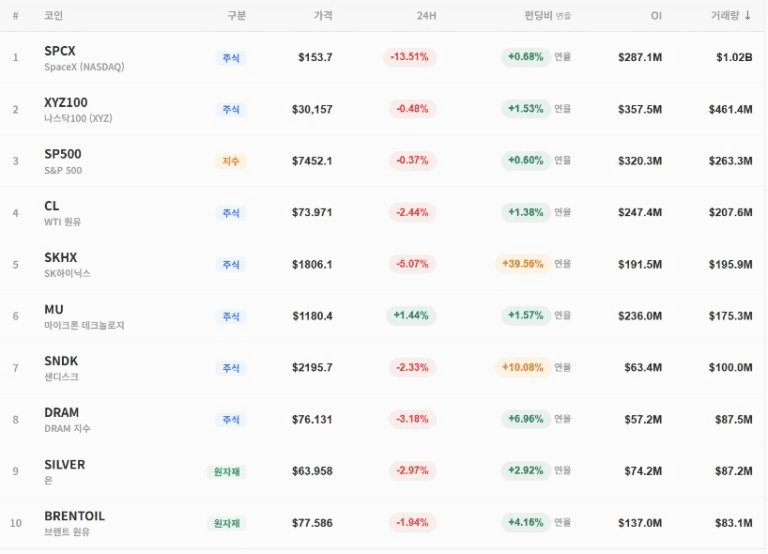Click the $153.7 price

tap(315, 57)
